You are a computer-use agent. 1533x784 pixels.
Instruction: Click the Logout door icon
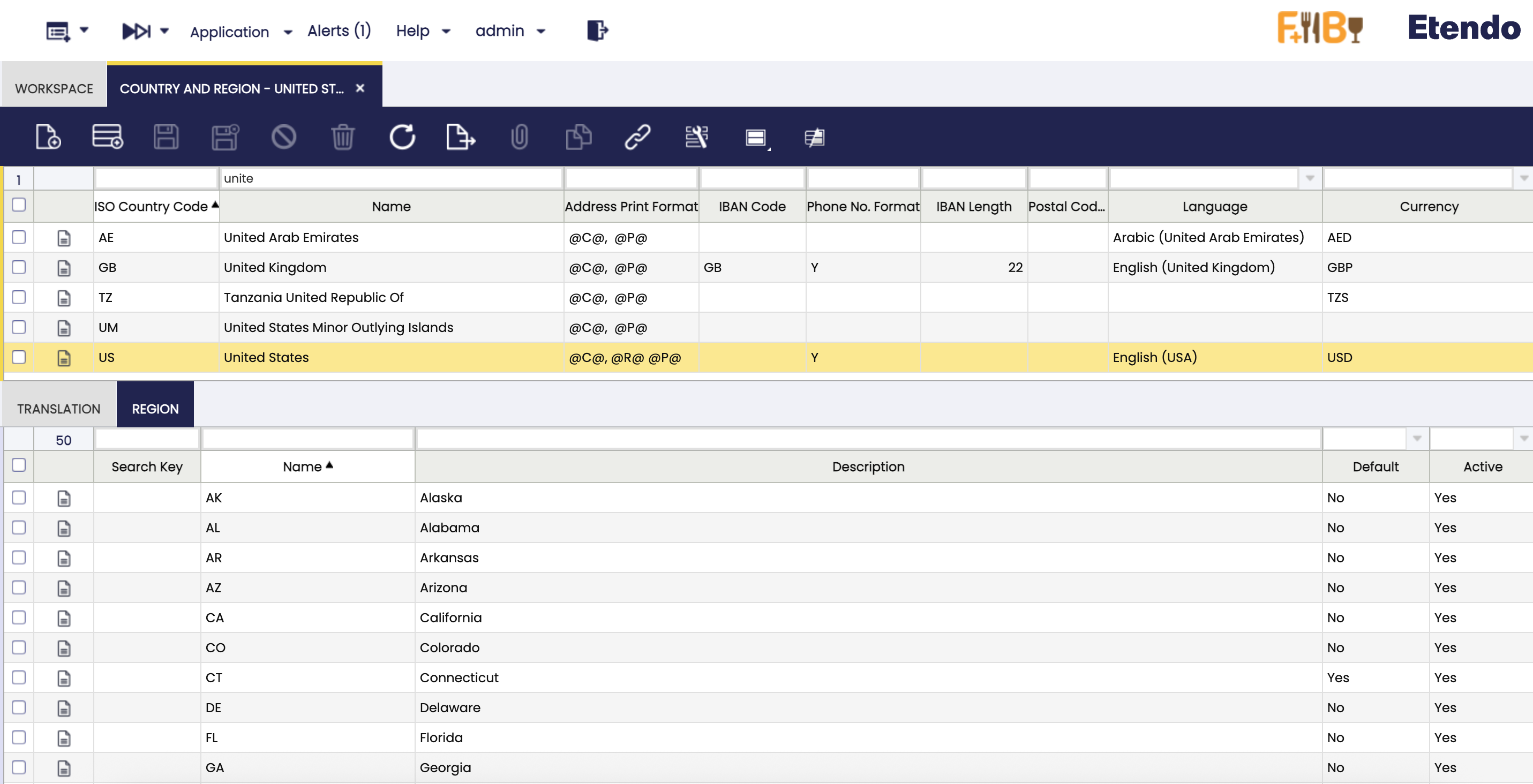click(597, 31)
